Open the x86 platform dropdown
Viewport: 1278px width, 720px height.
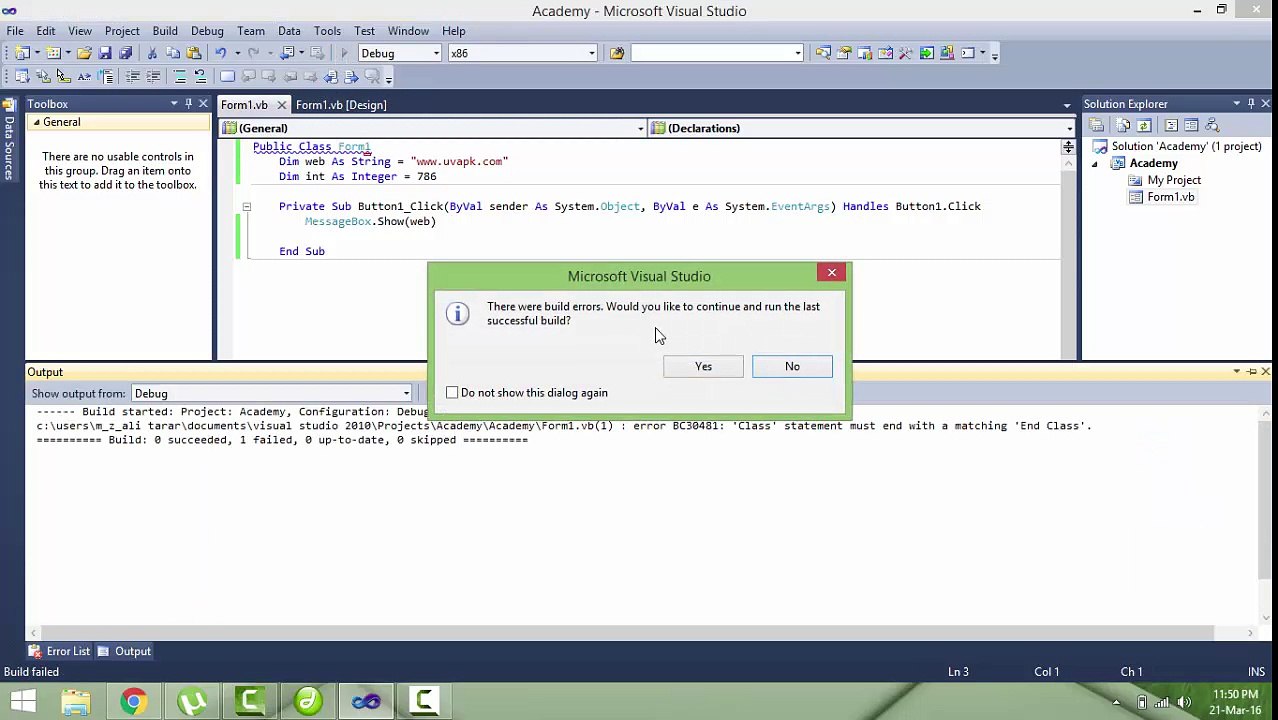[522, 53]
